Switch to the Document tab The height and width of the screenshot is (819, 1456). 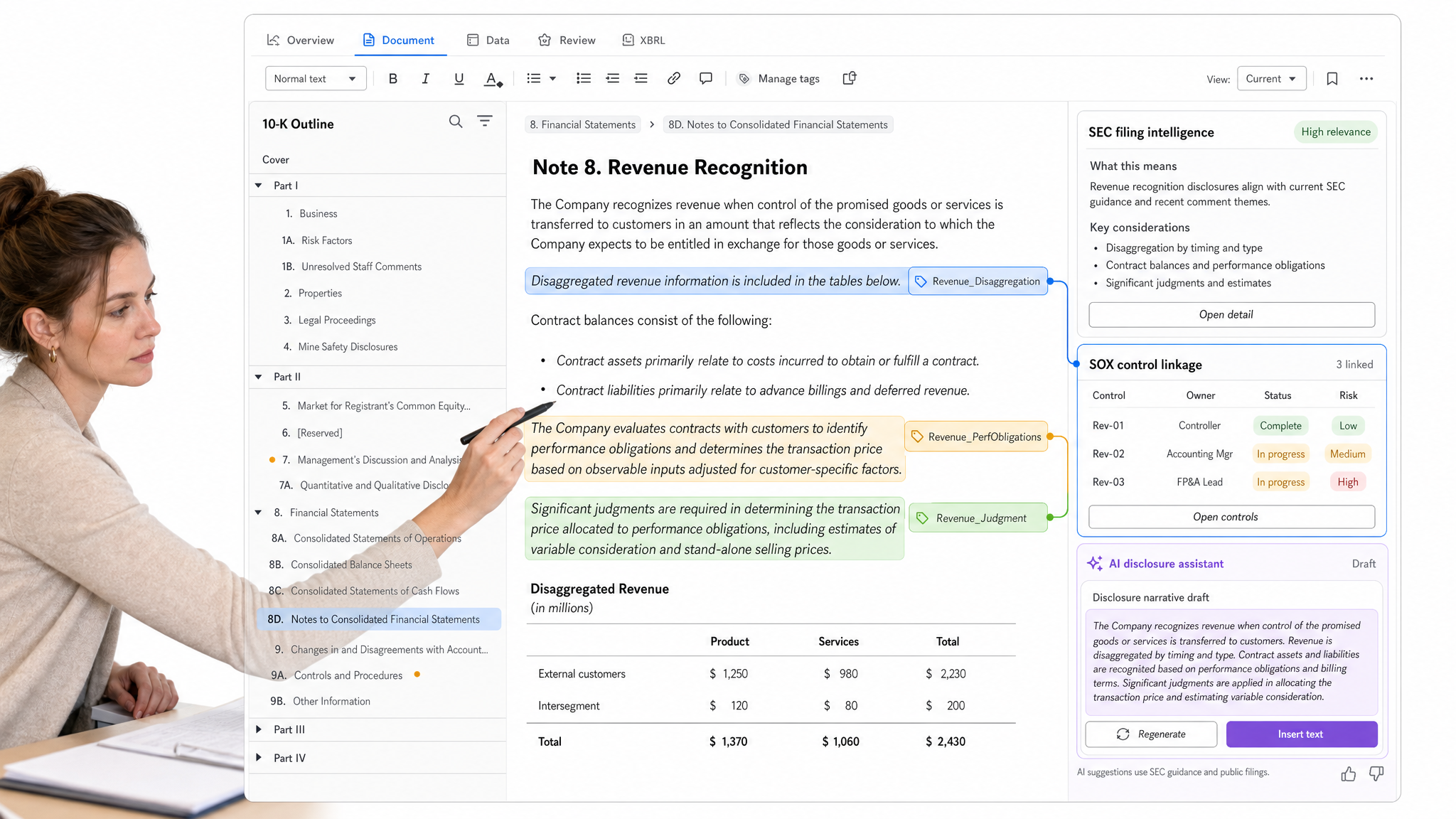coord(399,41)
